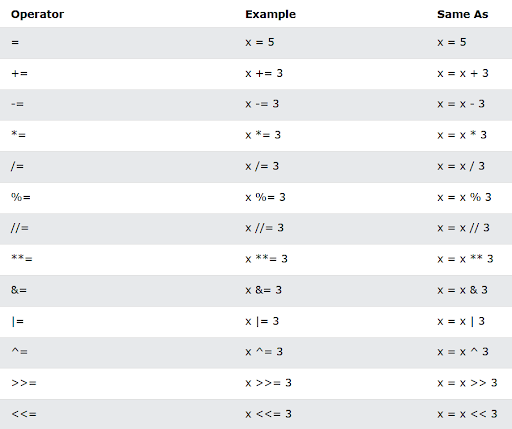
Task: Select the **= operator cell
Action: 22,259
